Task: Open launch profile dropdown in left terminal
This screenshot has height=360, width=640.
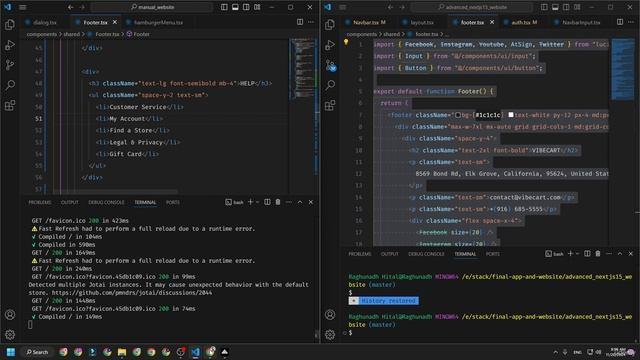Action: click(x=258, y=202)
